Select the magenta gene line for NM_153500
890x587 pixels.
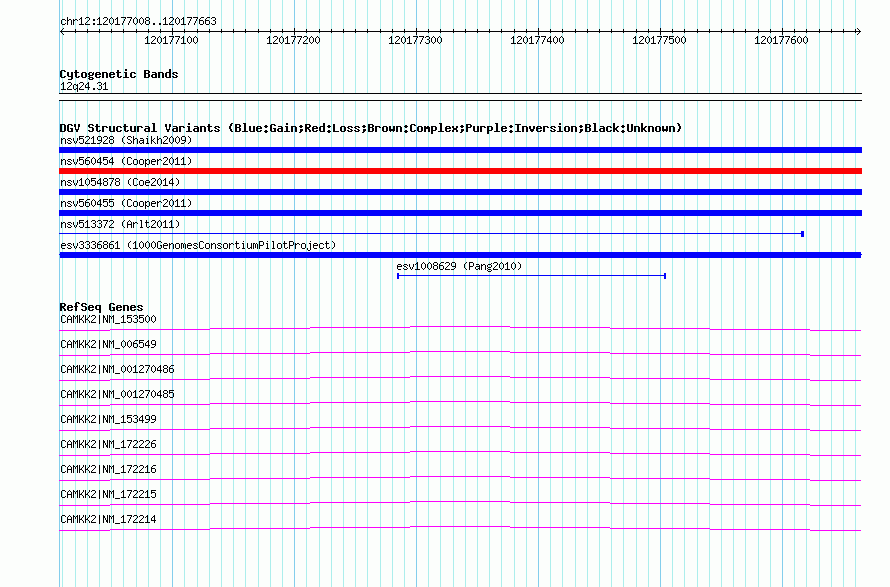[x=460, y=328]
